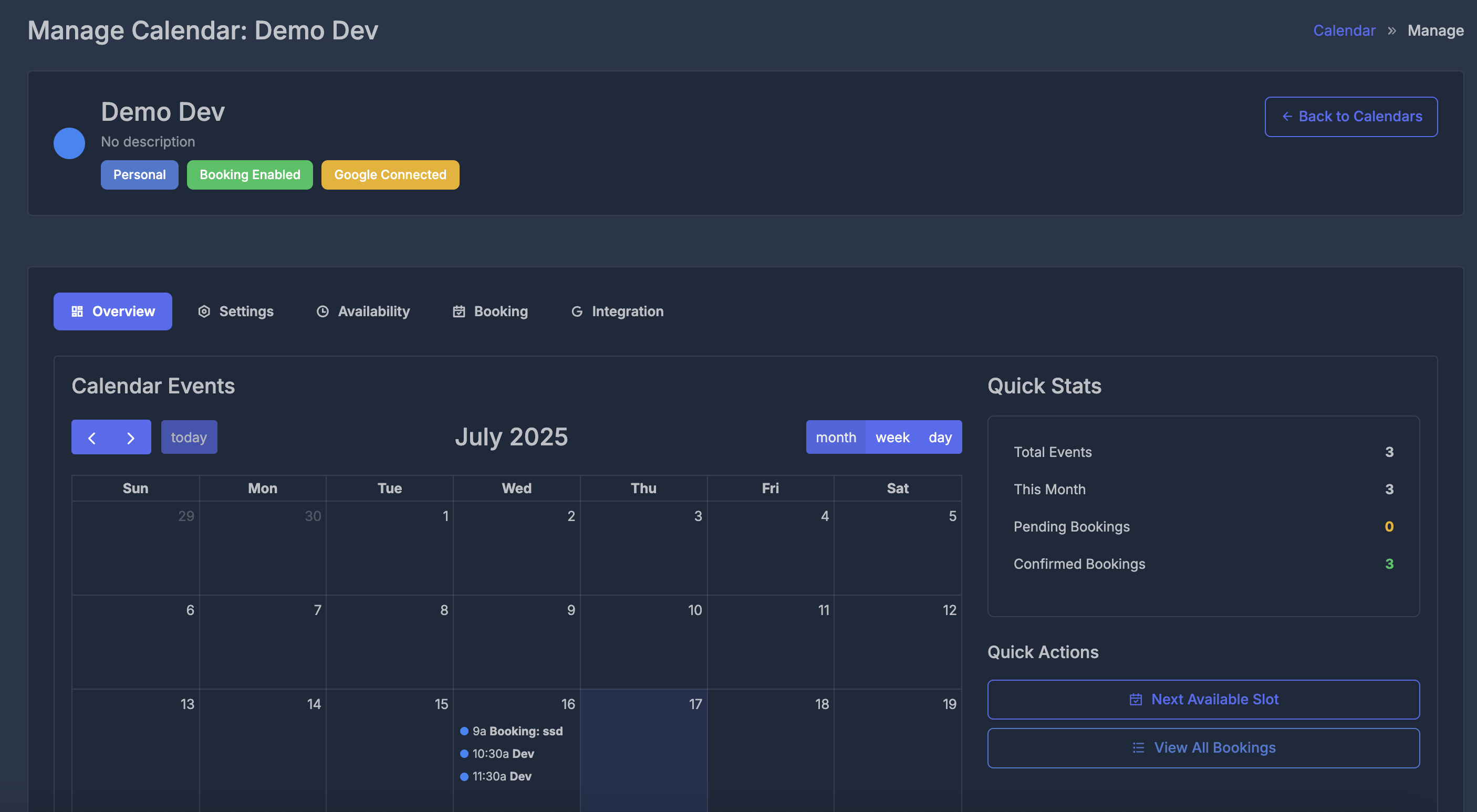Switch to the Booking tab
1477x812 pixels.
coord(490,311)
